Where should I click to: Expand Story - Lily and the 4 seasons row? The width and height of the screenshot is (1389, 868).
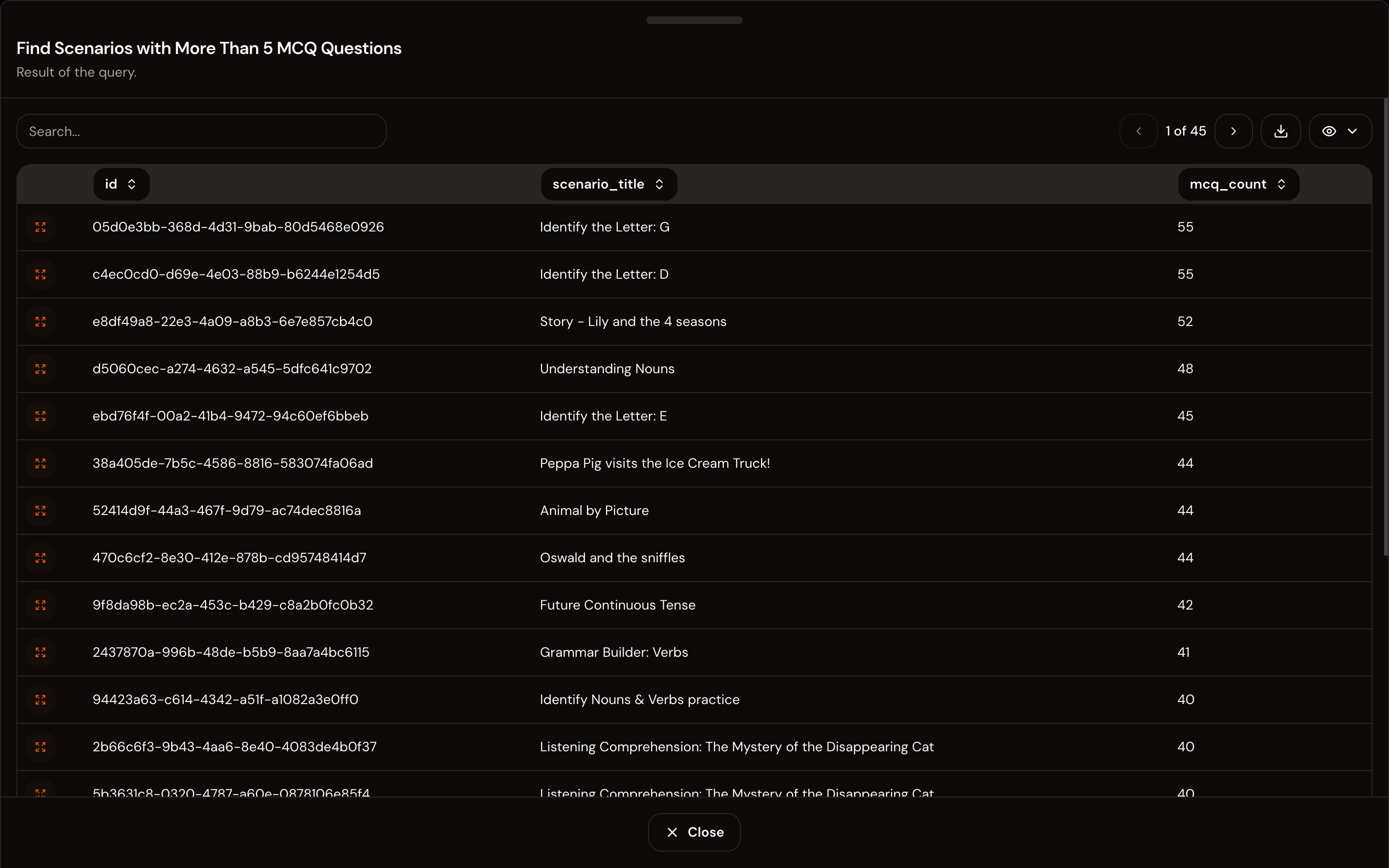click(x=40, y=322)
